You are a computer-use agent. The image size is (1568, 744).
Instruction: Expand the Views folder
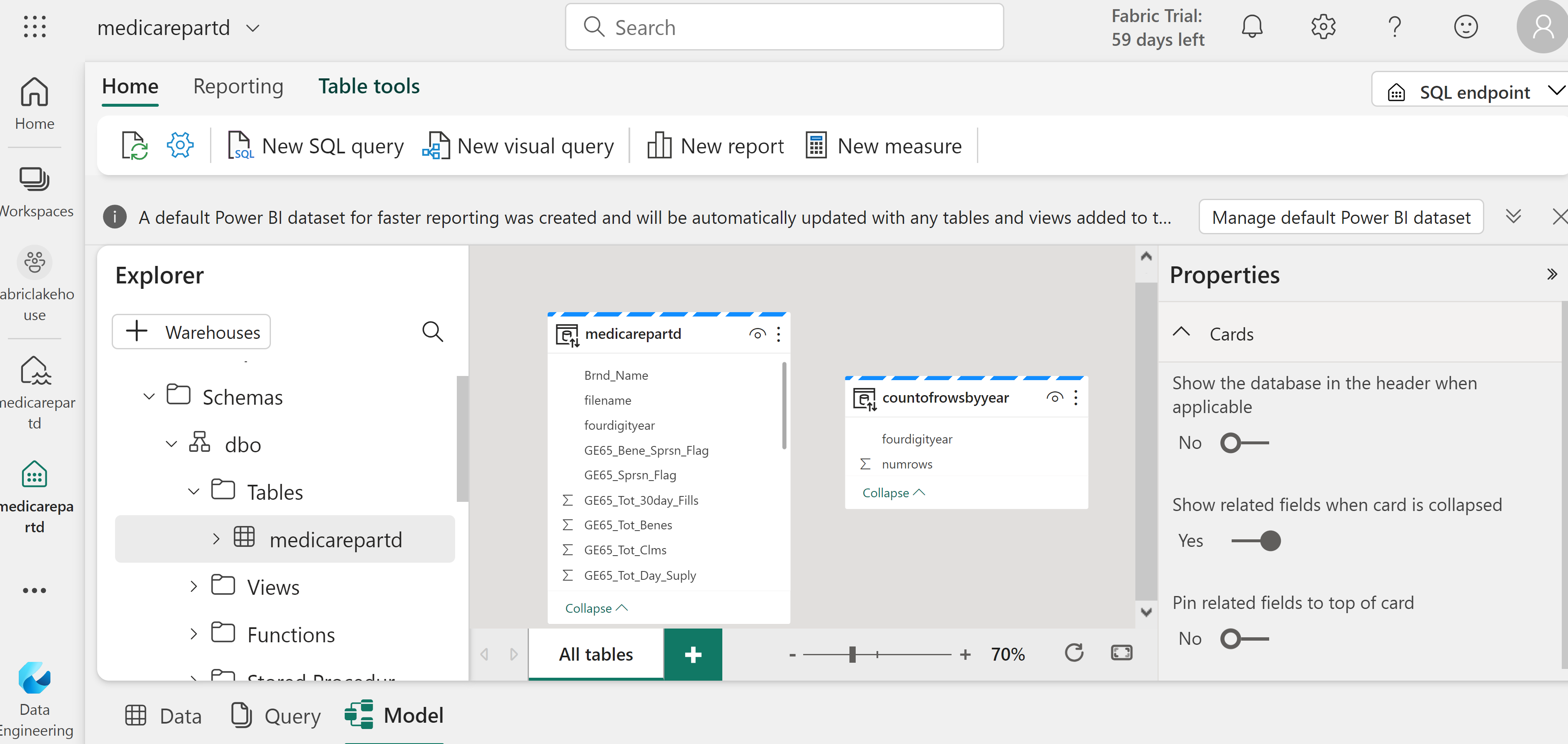(193, 587)
